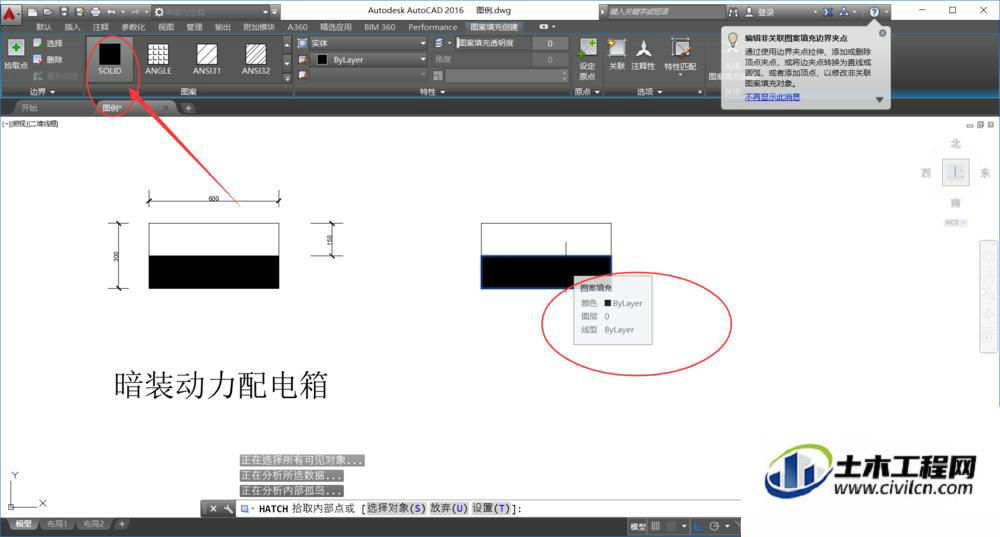Viewport: 1000px width, 537px height.
Task: Expand the 原点 panel
Action: point(587,92)
